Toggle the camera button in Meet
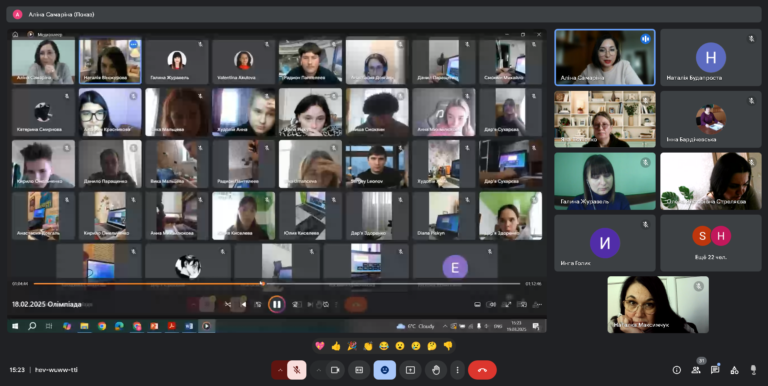 coord(335,370)
